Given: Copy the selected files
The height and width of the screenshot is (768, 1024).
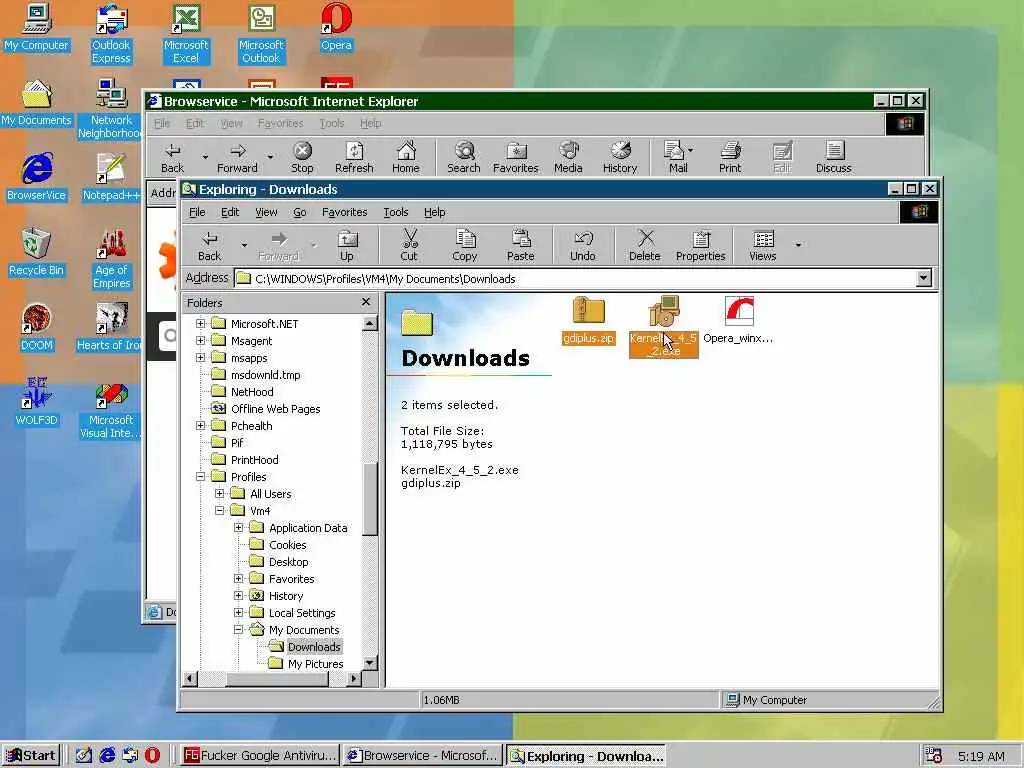Looking at the screenshot, I should (465, 246).
